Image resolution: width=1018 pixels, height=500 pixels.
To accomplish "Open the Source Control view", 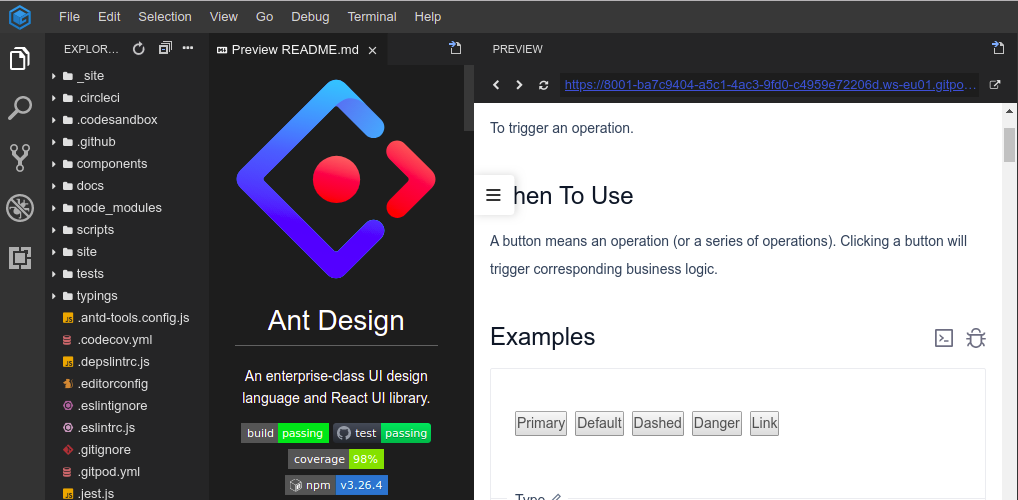I will click(19, 158).
